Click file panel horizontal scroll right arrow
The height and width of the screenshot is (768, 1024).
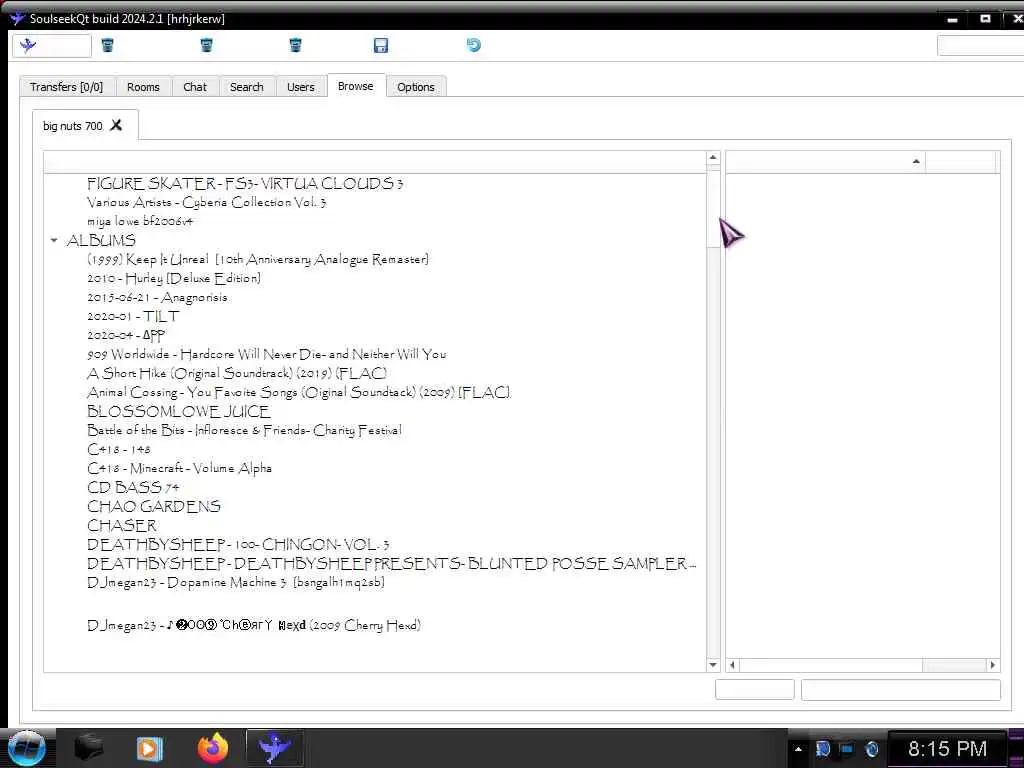[993, 665]
